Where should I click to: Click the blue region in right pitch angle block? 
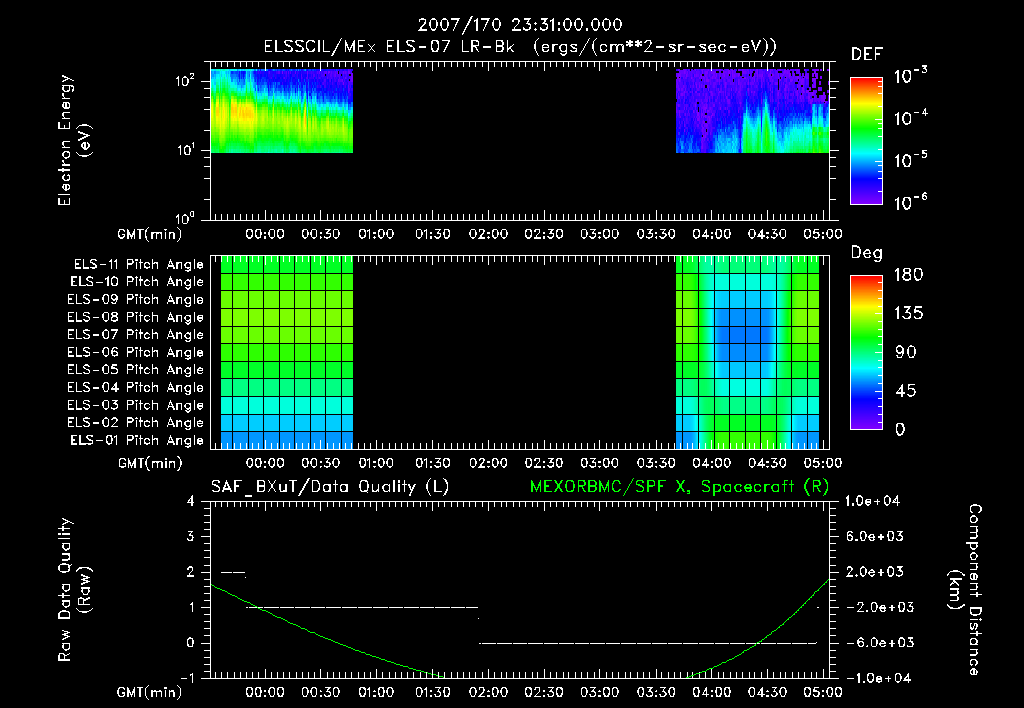click(745, 334)
